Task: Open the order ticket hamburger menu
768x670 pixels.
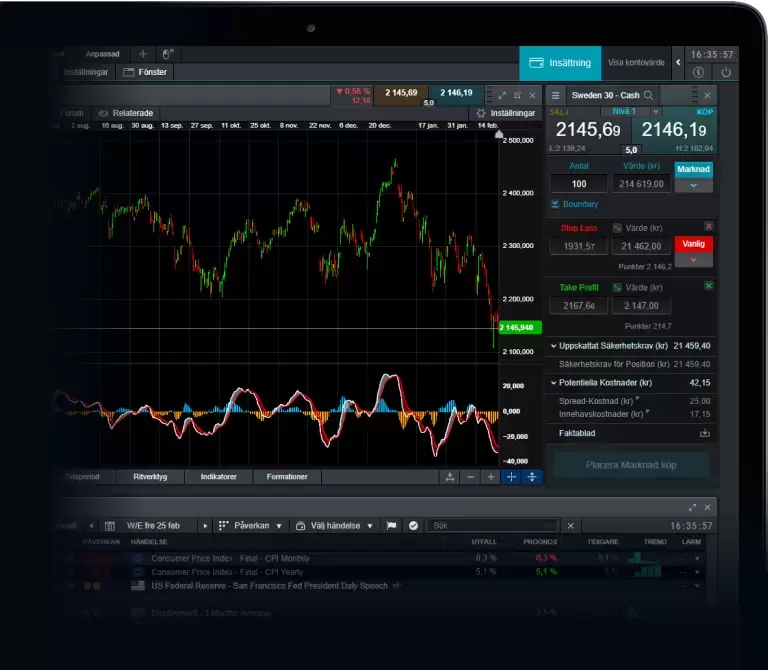Action: pos(556,95)
